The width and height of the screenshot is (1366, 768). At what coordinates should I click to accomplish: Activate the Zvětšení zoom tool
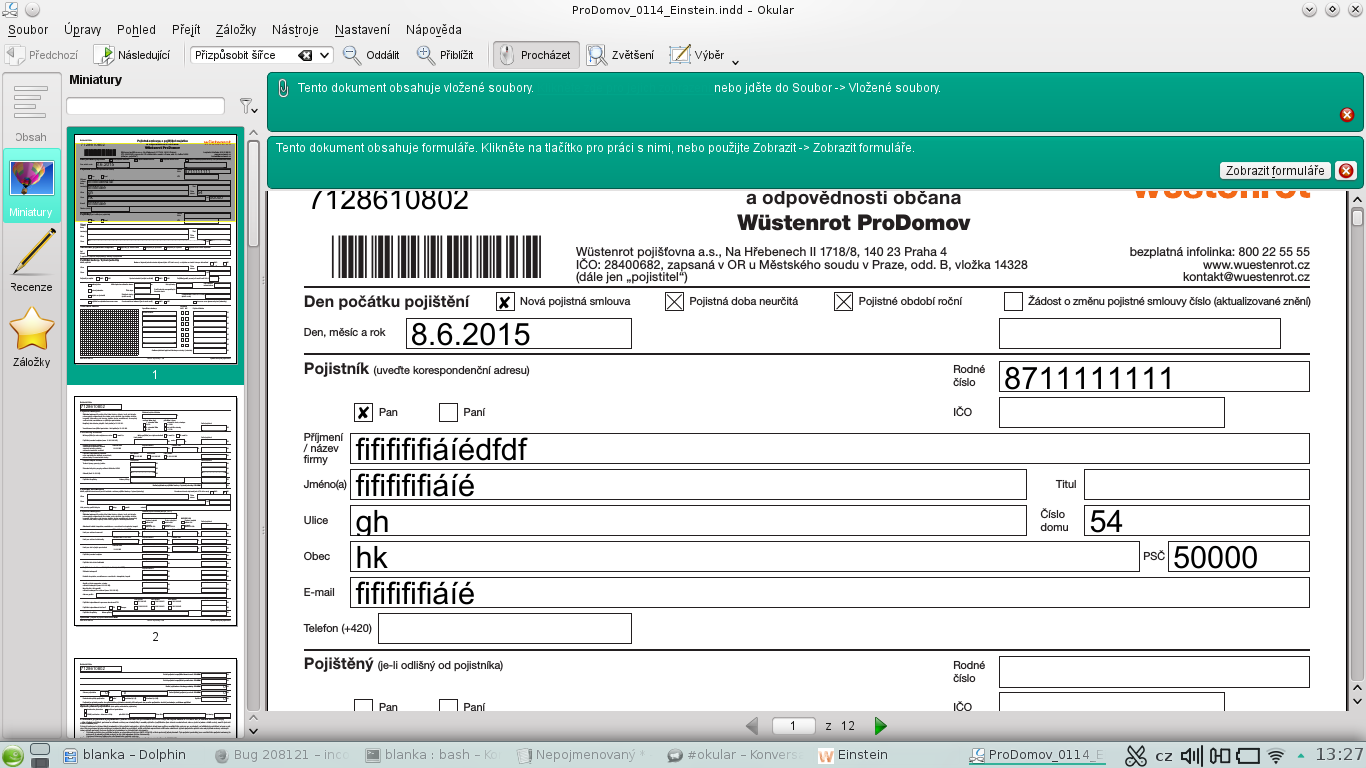(621, 55)
